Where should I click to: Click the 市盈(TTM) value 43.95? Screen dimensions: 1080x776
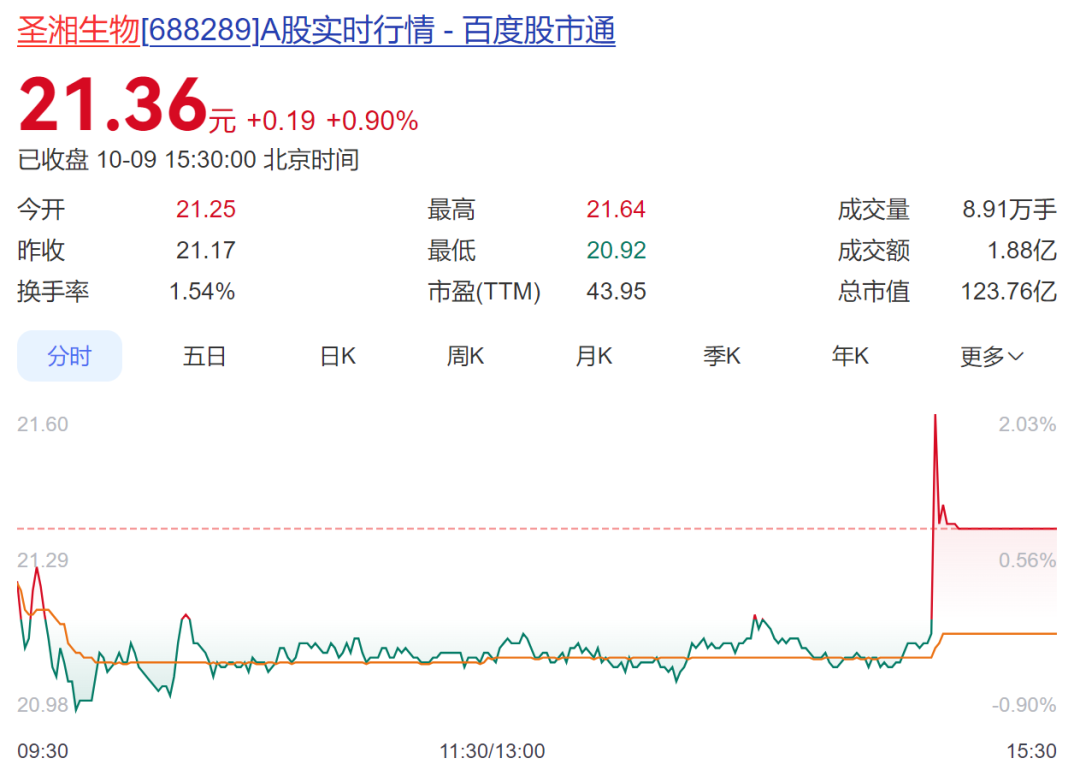click(x=616, y=292)
